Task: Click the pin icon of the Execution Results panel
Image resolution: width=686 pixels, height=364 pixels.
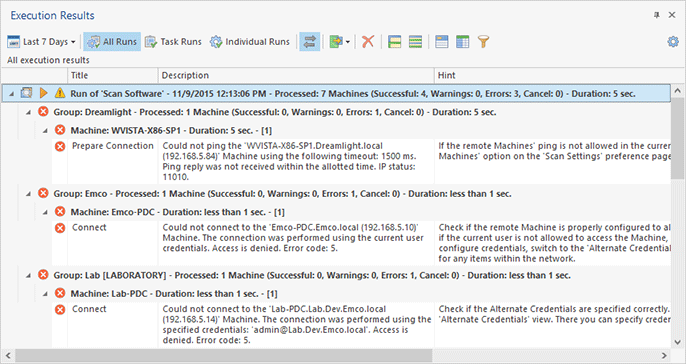Action: 657,15
